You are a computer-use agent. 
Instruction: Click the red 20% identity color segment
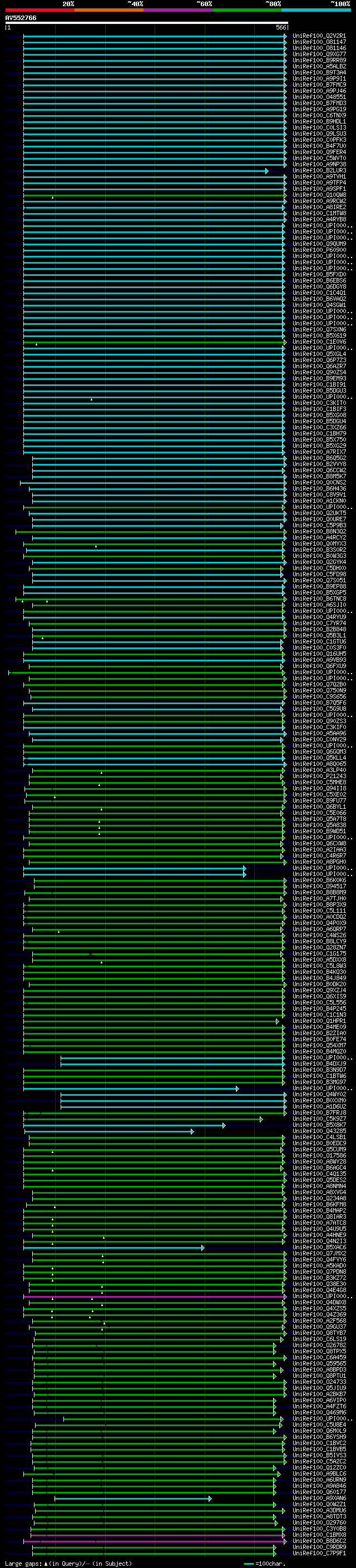[39, 10]
